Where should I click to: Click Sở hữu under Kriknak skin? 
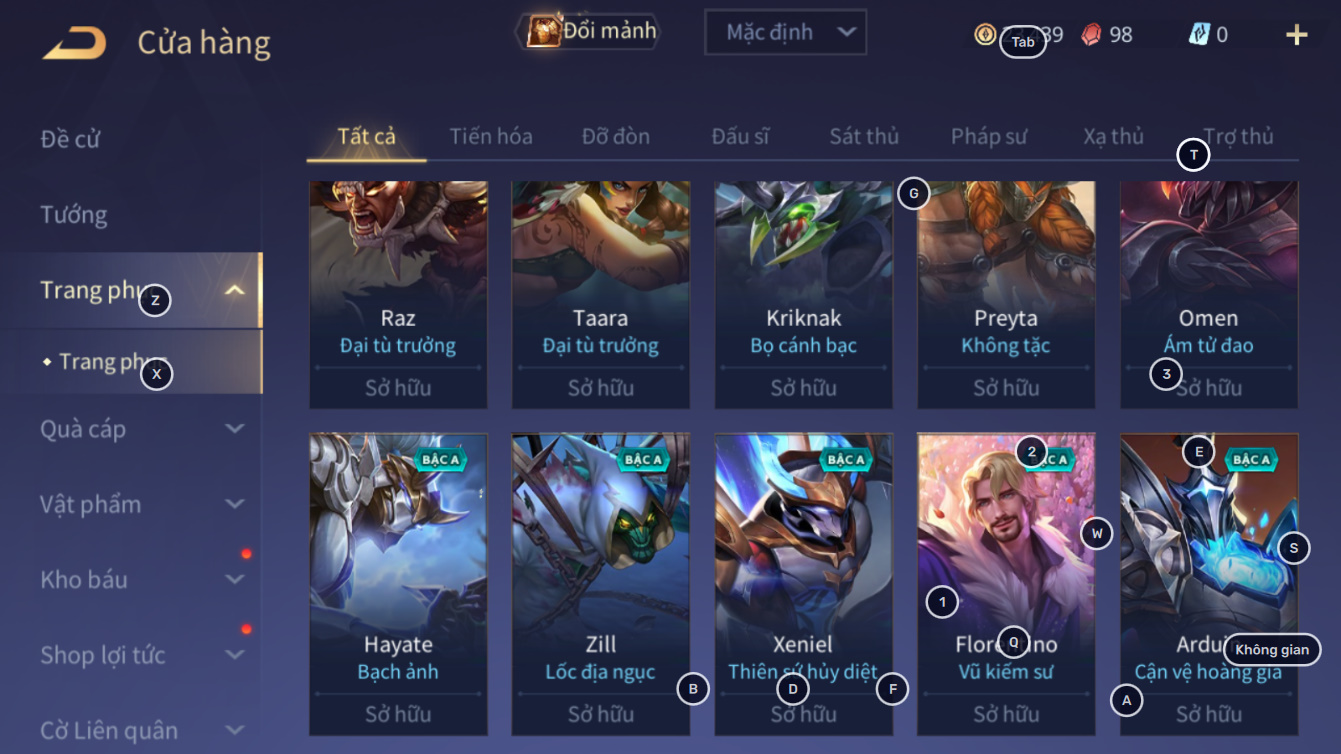tap(804, 388)
